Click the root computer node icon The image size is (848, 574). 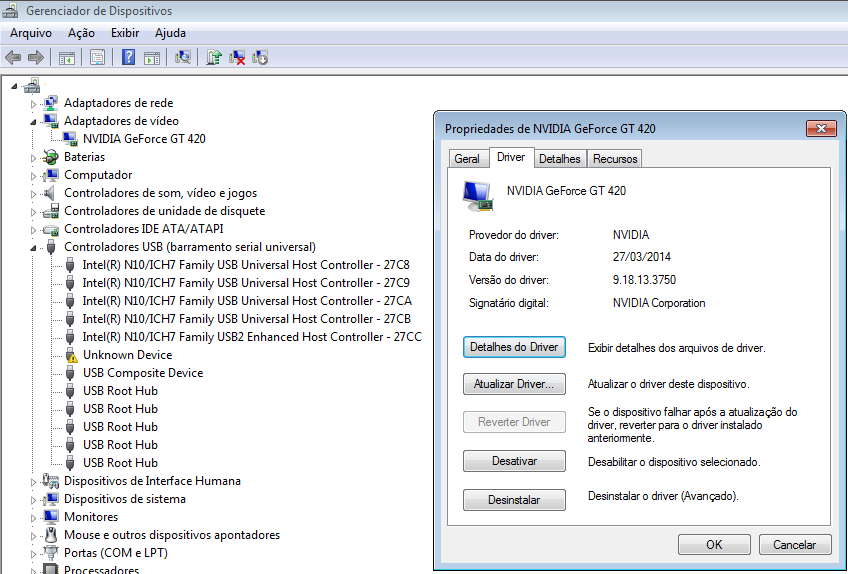point(32,85)
